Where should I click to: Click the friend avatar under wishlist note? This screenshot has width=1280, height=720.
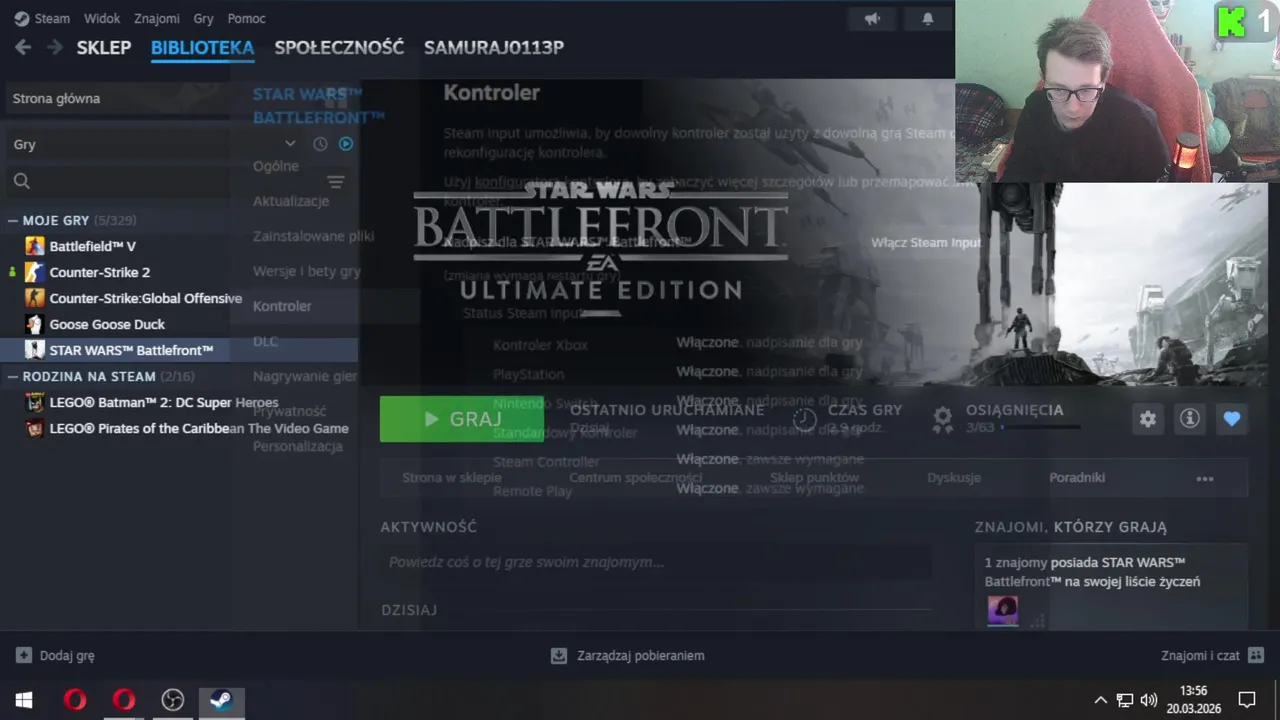pyautogui.click(x=1003, y=610)
